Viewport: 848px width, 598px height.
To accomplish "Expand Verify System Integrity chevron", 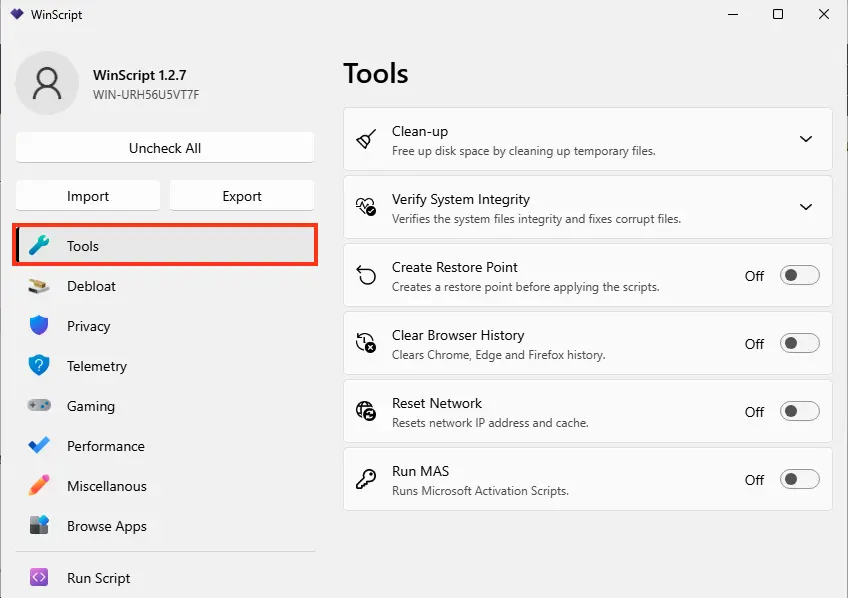I will click(806, 207).
